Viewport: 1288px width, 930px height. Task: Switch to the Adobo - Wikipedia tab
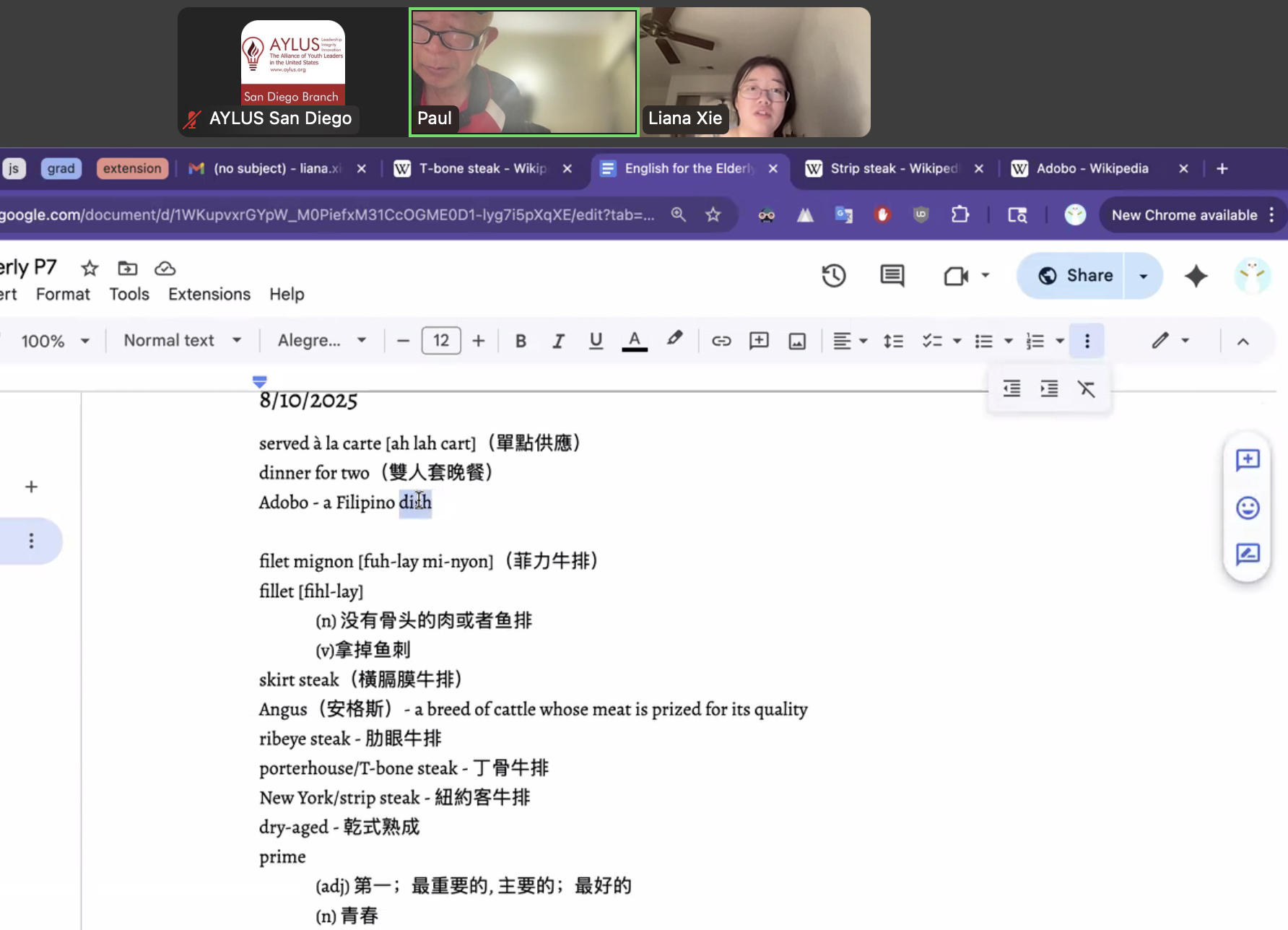(x=1092, y=168)
